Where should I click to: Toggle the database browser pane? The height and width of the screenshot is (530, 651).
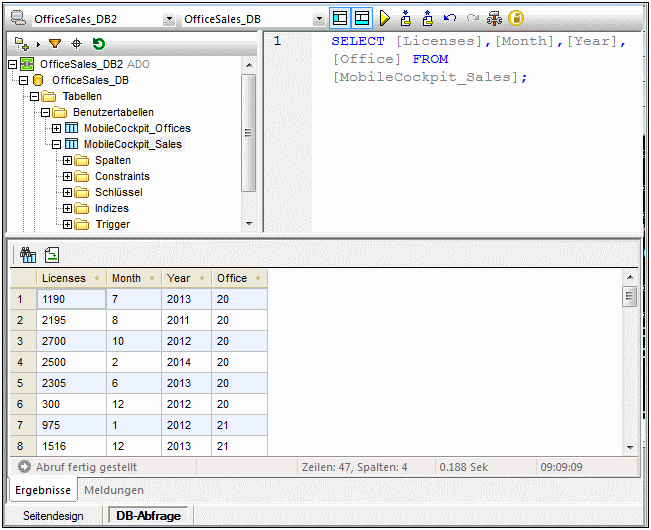[340, 18]
